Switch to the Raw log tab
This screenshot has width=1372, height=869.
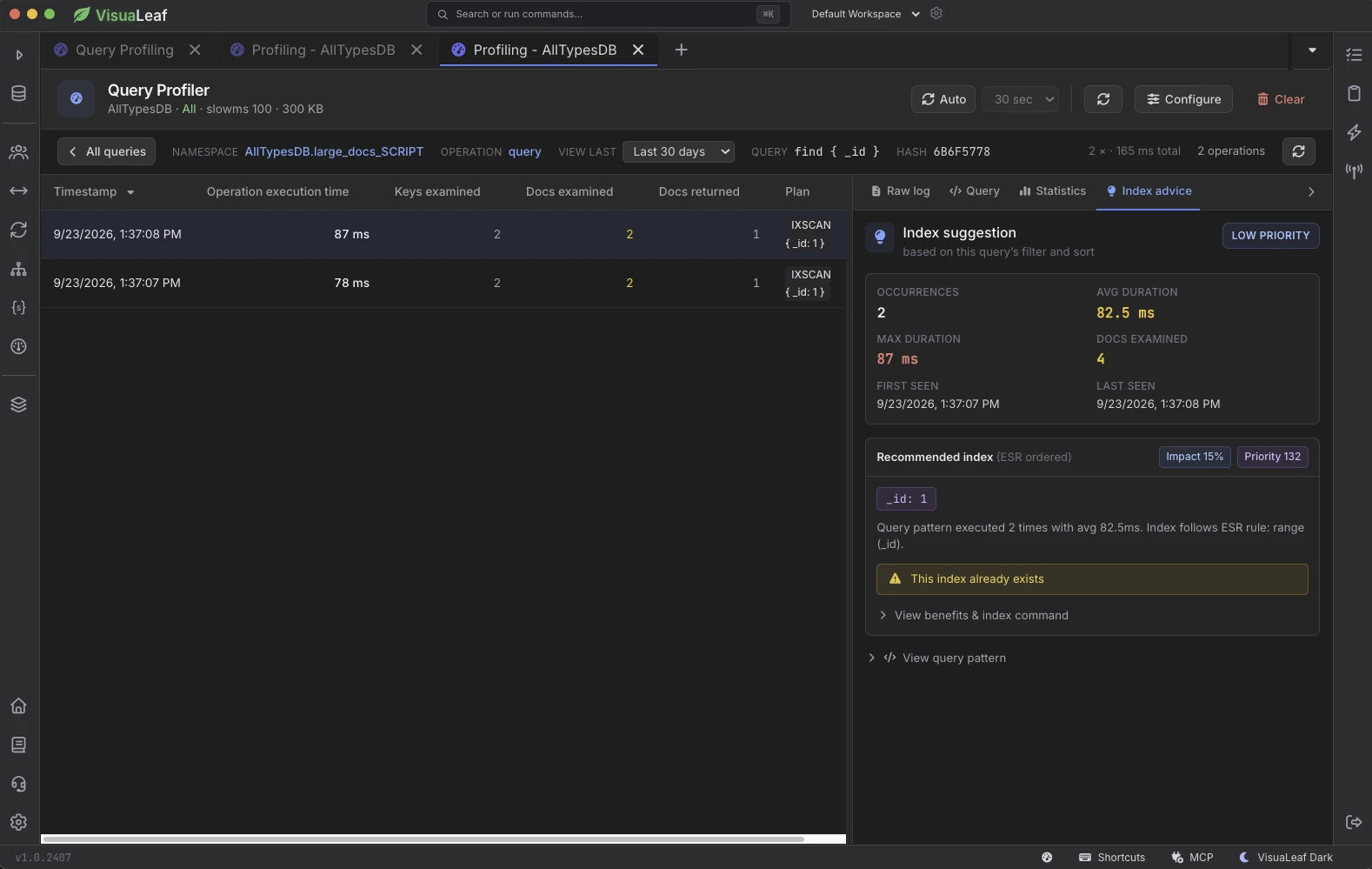[901, 191]
